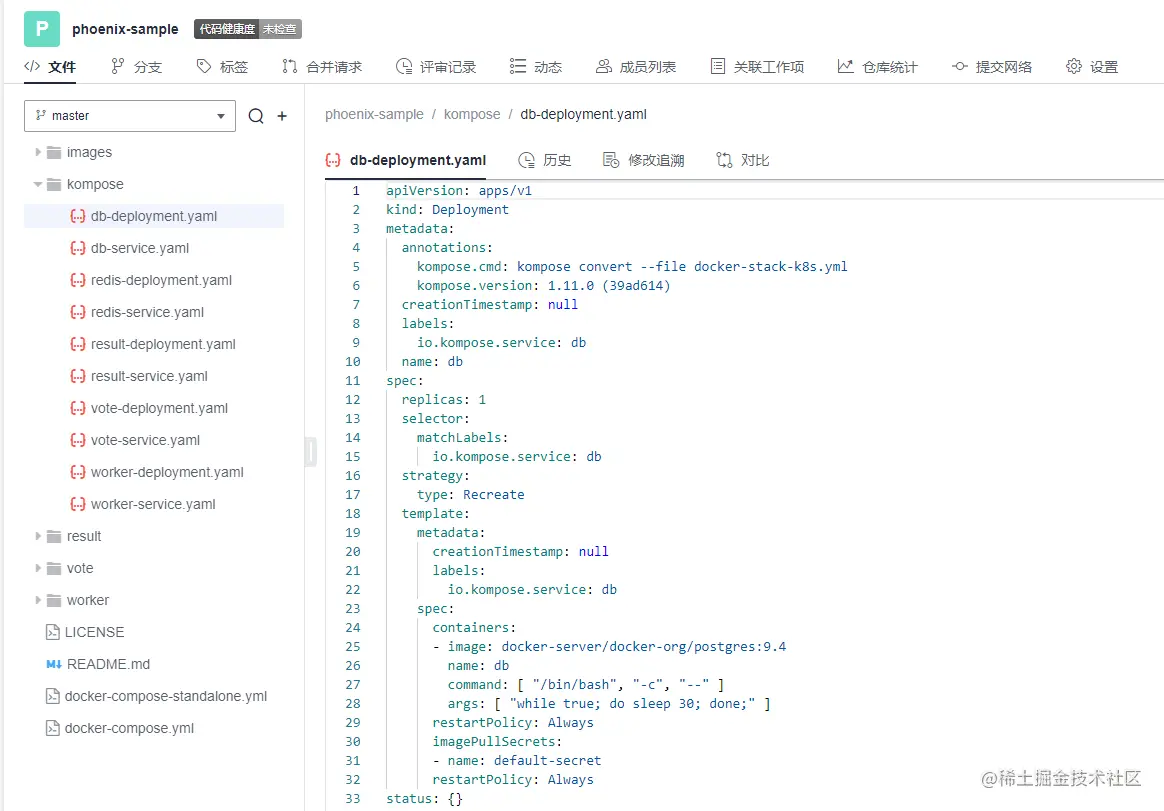Image resolution: width=1164 pixels, height=811 pixels.
Task: Open the LICENSE file
Action: [x=94, y=632]
